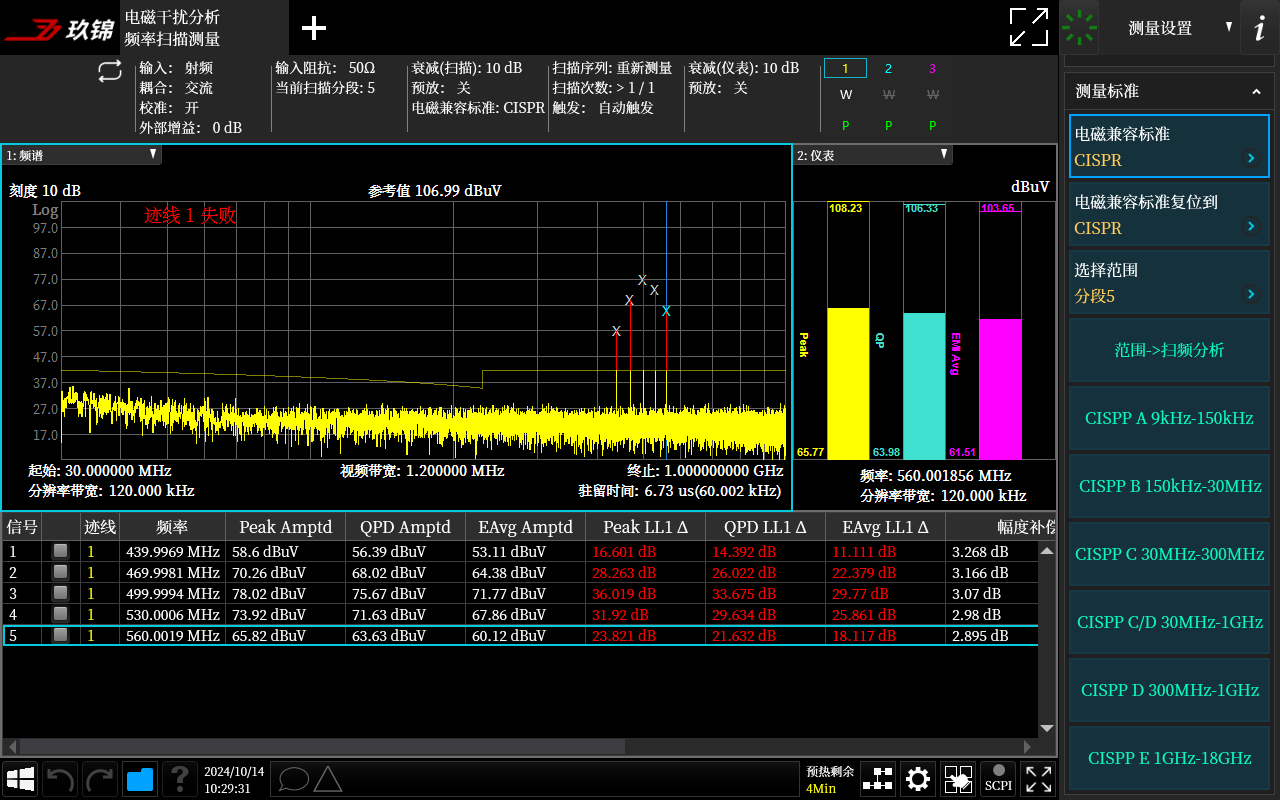Toggle checkbox for signal 5 row
Image resolution: width=1280 pixels, height=800 pixels.
coord(61,635)
